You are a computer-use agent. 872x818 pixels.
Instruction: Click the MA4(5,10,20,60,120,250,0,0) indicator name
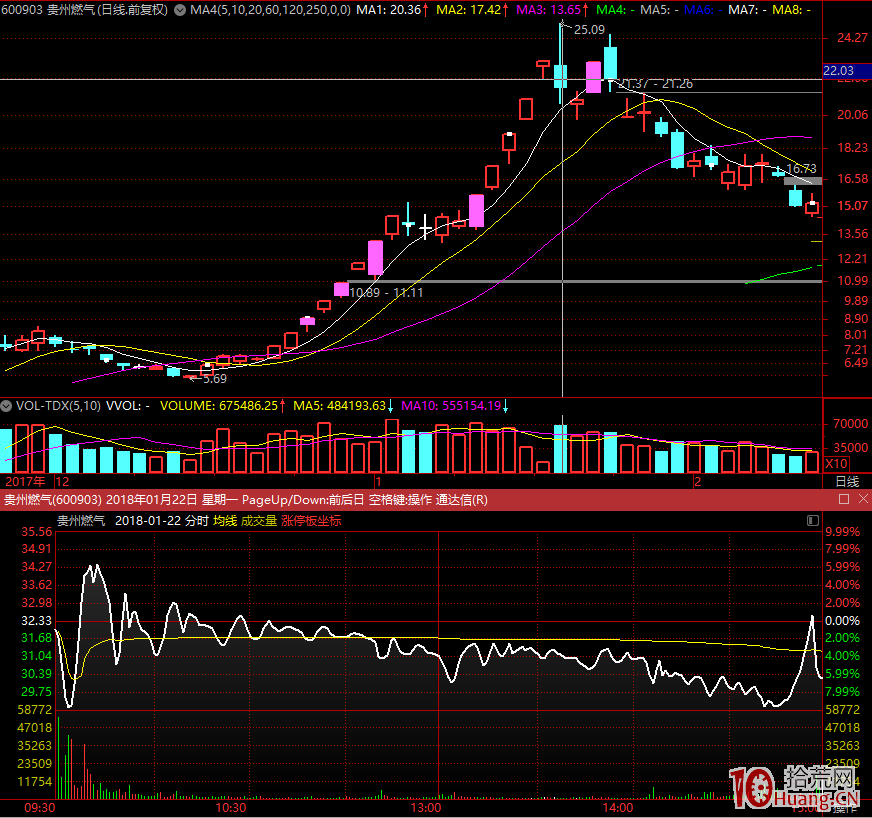click(270, 10)
